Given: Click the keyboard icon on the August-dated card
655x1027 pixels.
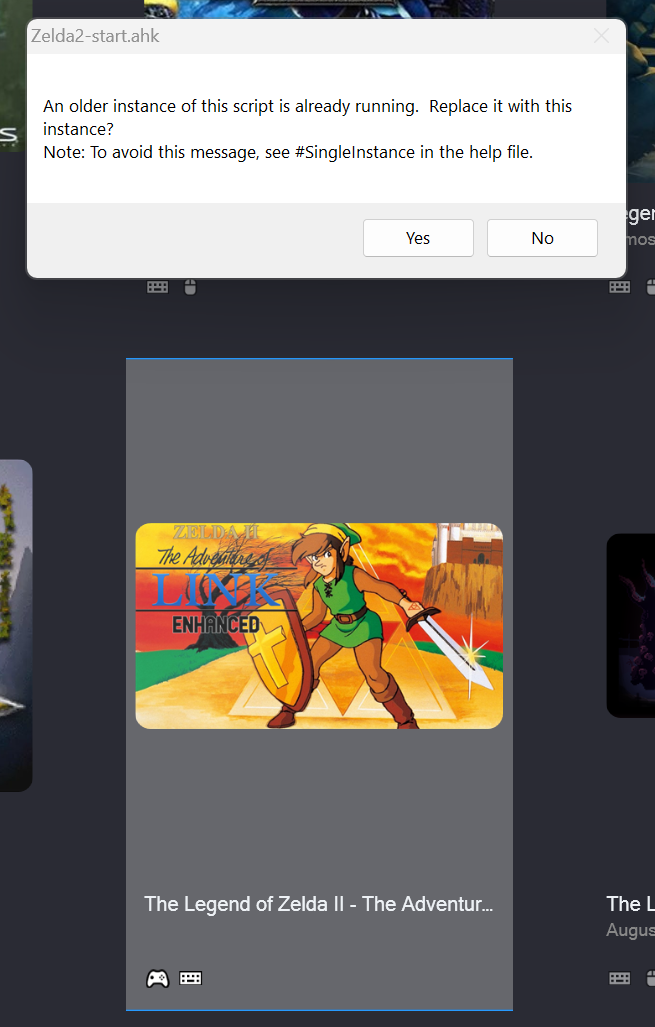Looking at the screenshot, I should pos(620,978).
